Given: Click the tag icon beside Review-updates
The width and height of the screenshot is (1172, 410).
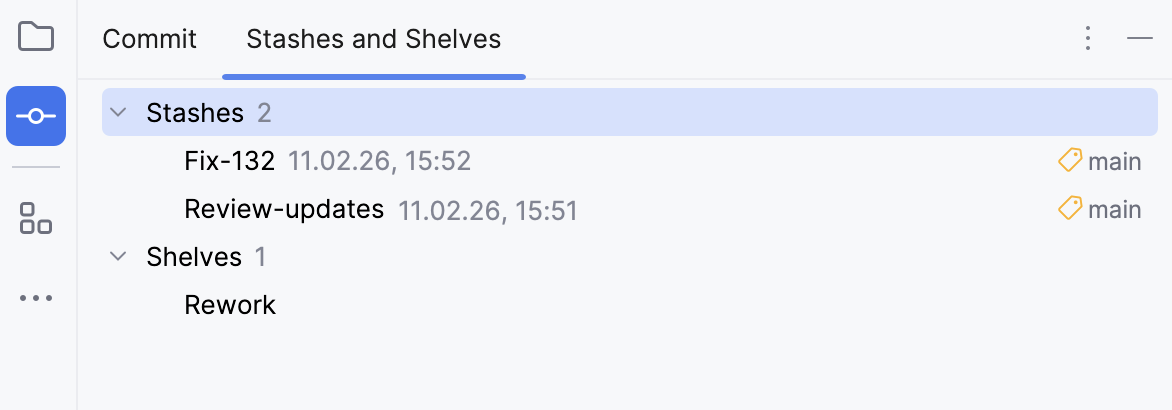Looking at the screenshot, I should [1070, 209].
